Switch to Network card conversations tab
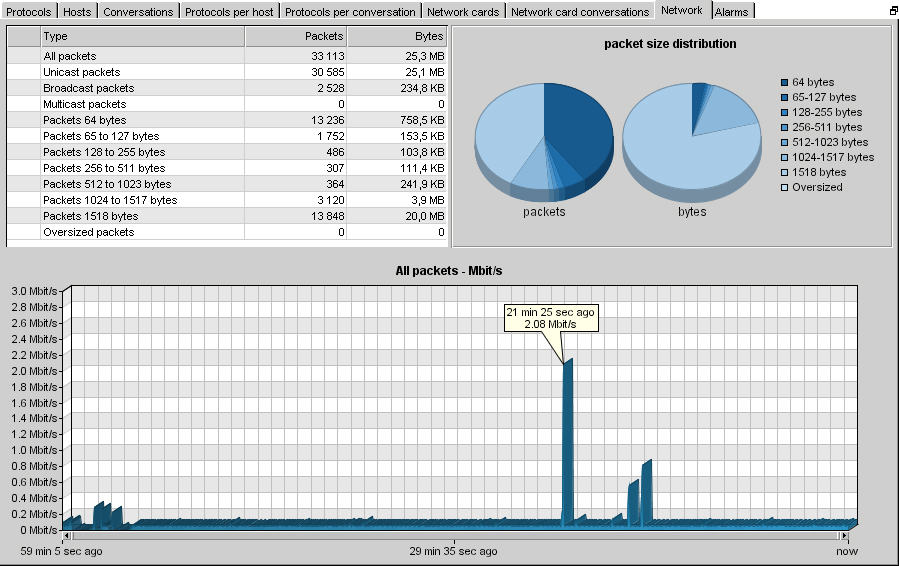Screen dimensions: 899x566 [580, 11]
